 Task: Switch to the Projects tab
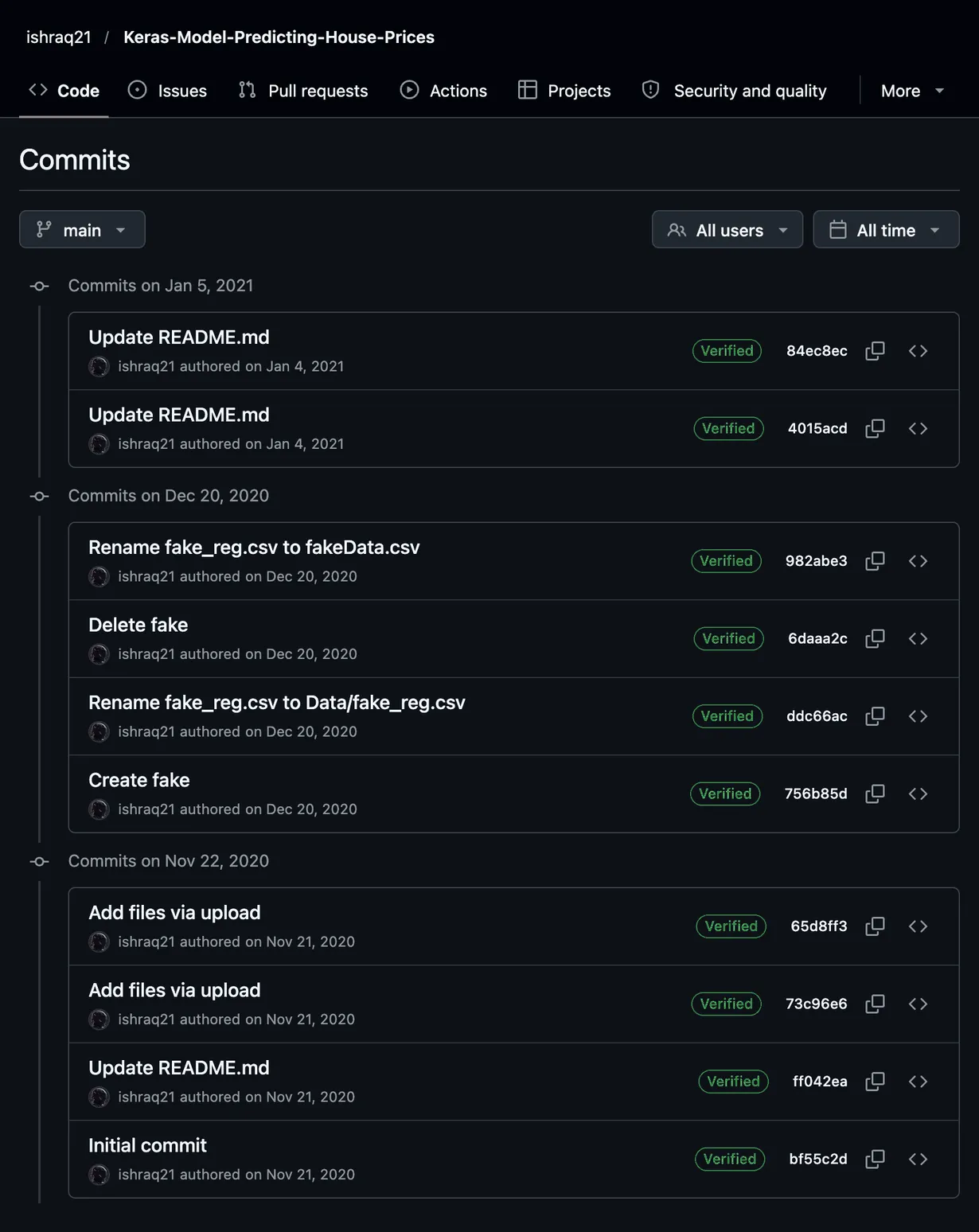coord(564,91)
